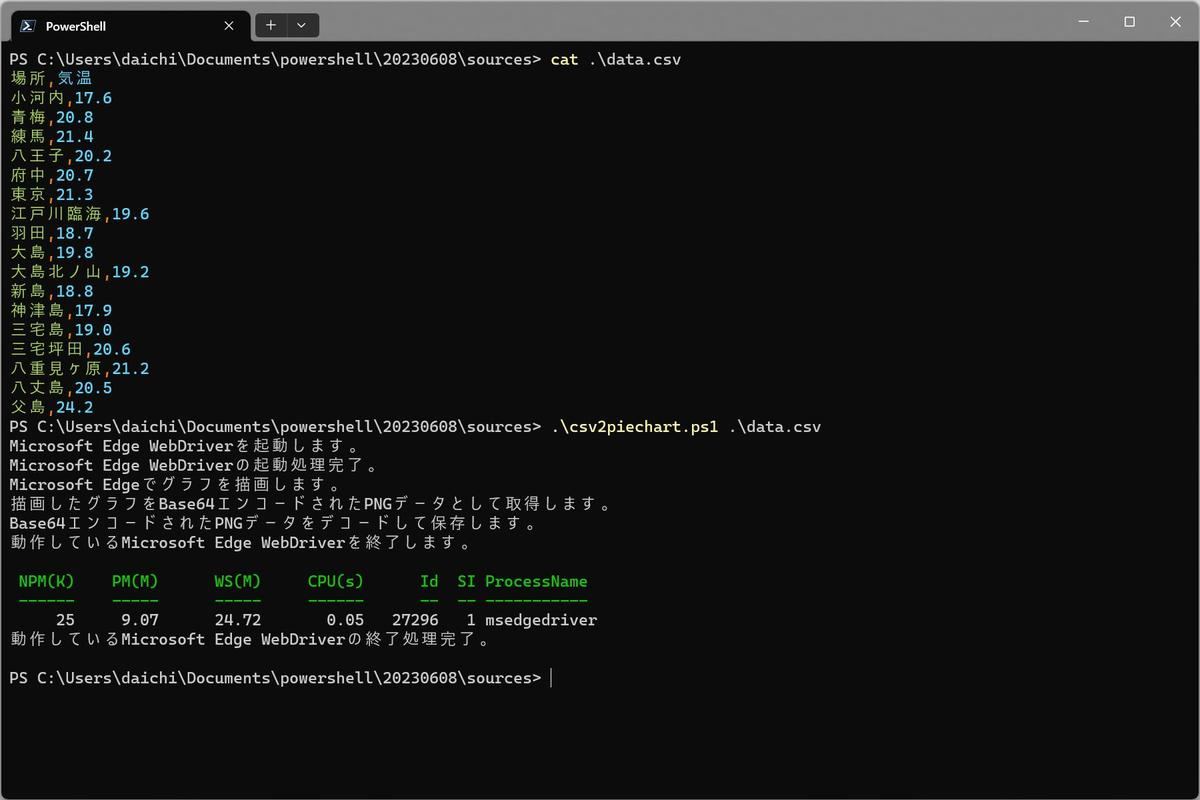Click the line 'Microsoft Edge WebDriverの起動処理完了。'
Viewport: 1200px width, 800px height.
pyautogui.click(x=195, y=465)
